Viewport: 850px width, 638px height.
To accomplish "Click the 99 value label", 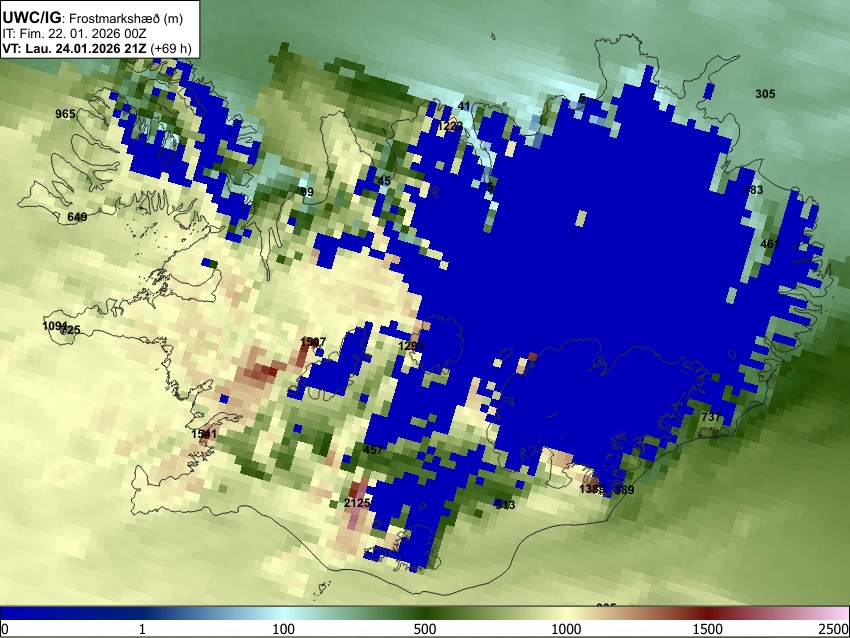I will click(x=307, y=192).
